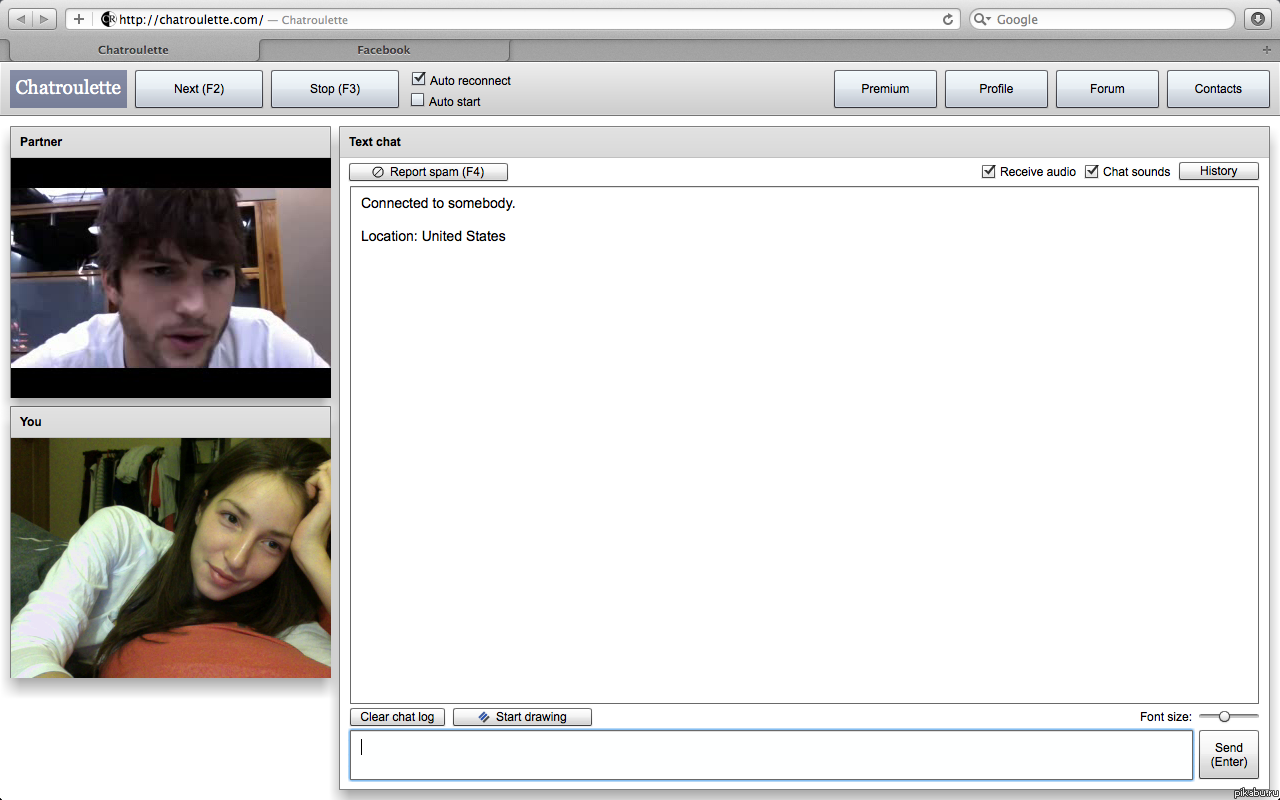Send the message with Send (Enter)
Screen dimensions: 1280x800
click(x=1229, y=755)
